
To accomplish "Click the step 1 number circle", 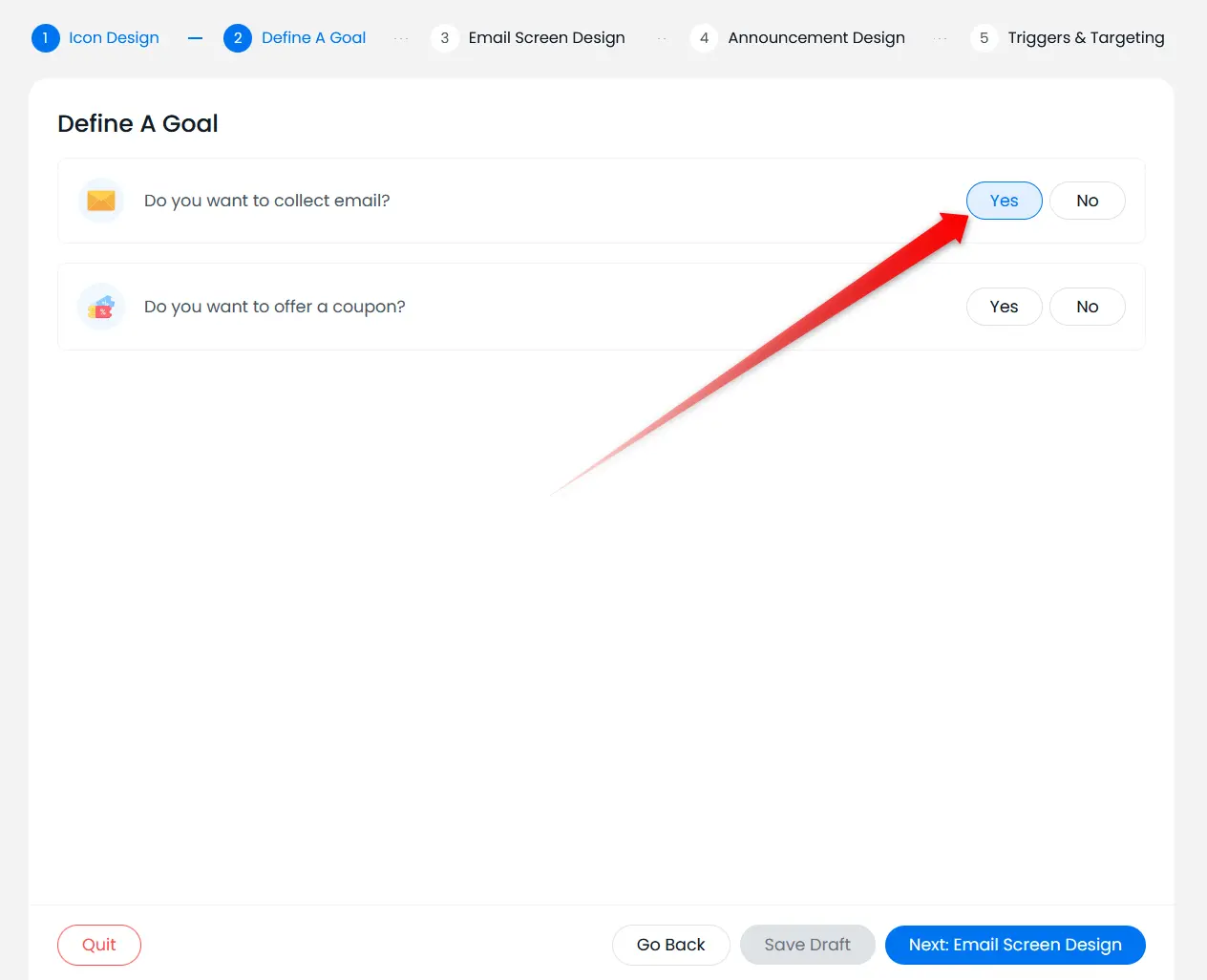I will [45, 38].
